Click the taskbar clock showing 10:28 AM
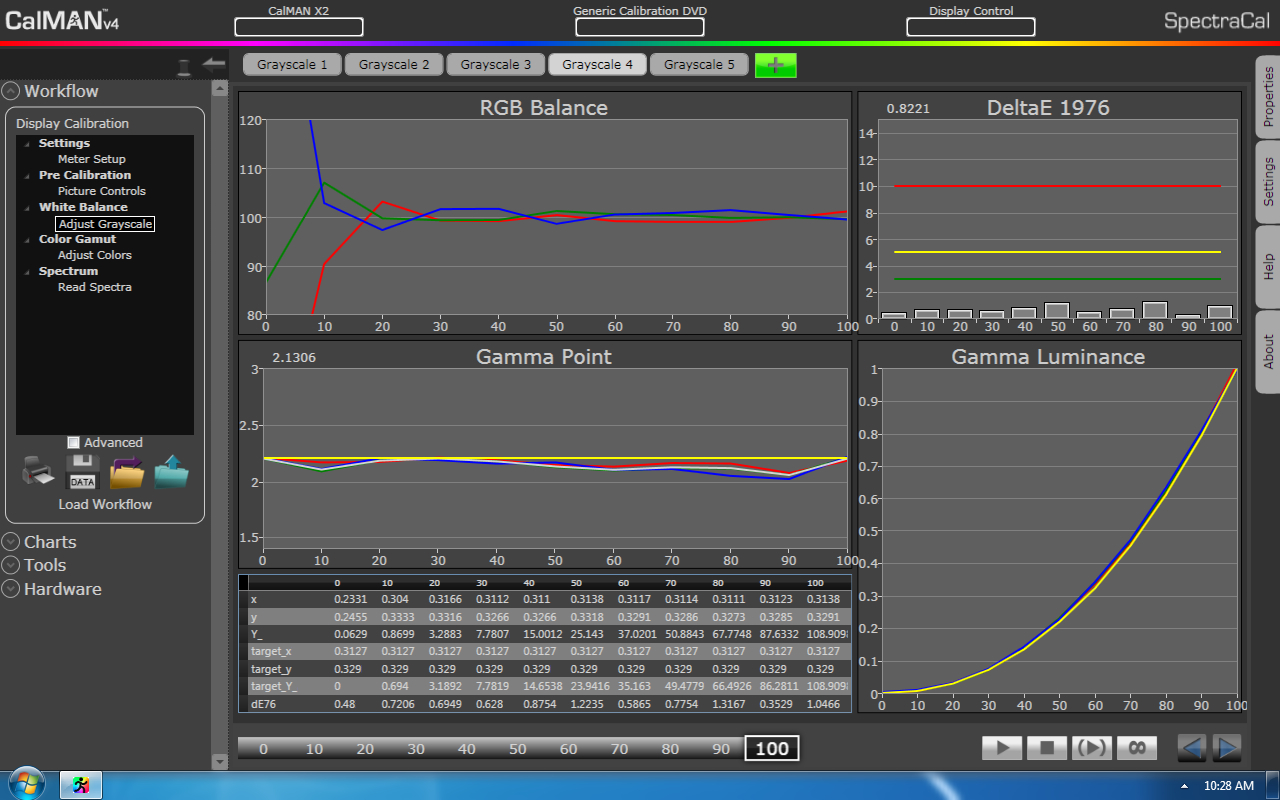Viewport: 1280px width, 800px height. coord(1229,786)
